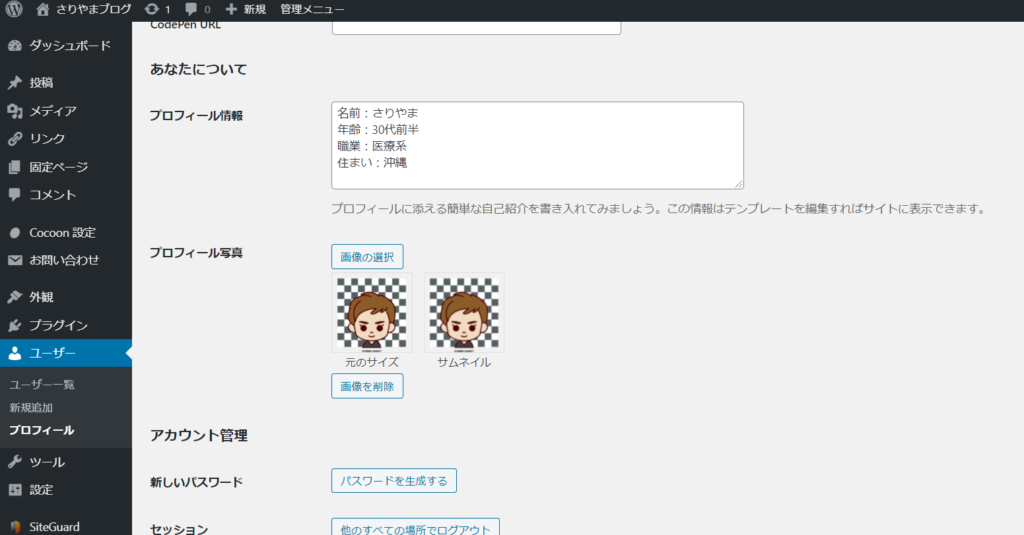The image size is (1024, 535).
Task: Click the お問い合わせ envelope icon
Action: [14, 260]
